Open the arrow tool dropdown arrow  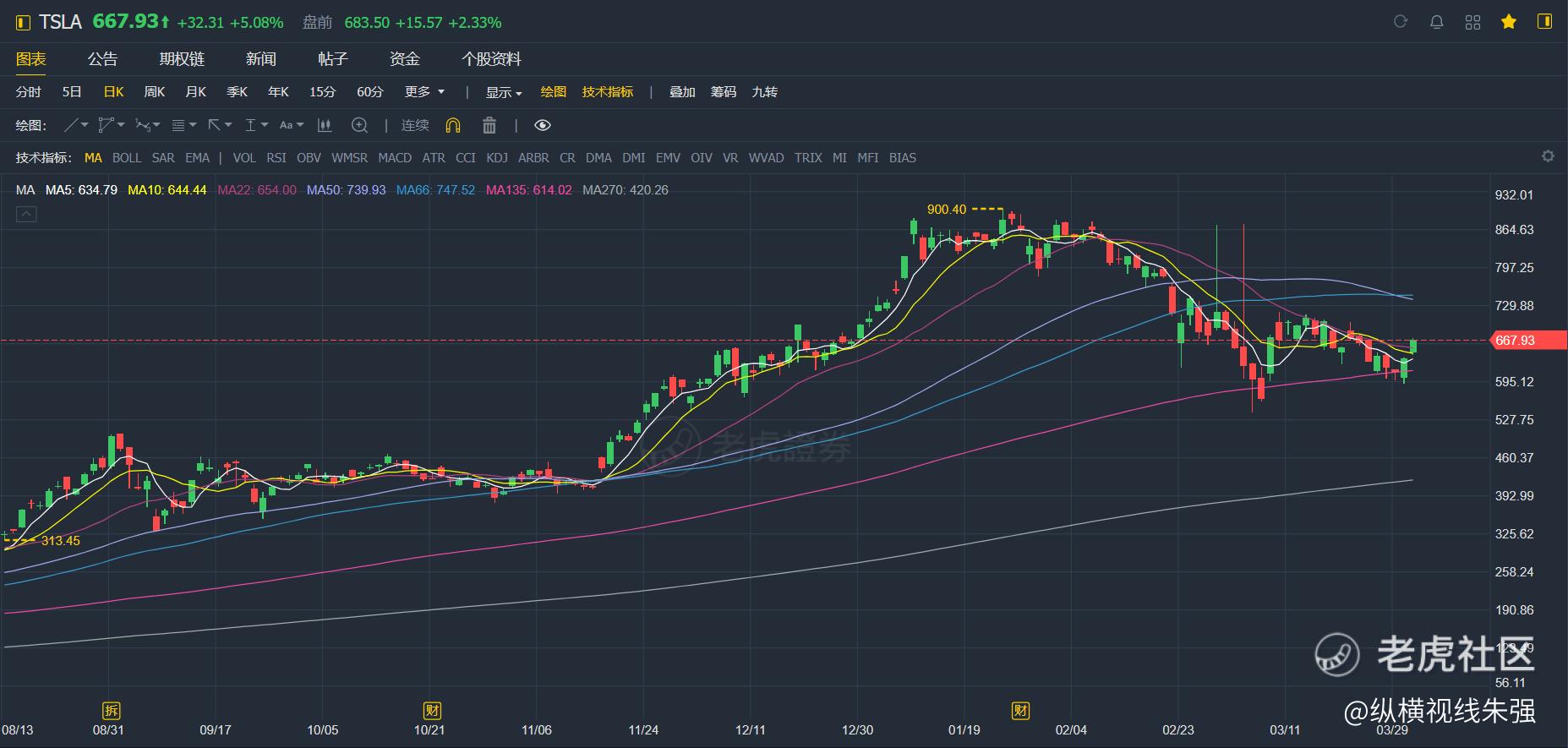pyautogui.click(x=228, y=125)
